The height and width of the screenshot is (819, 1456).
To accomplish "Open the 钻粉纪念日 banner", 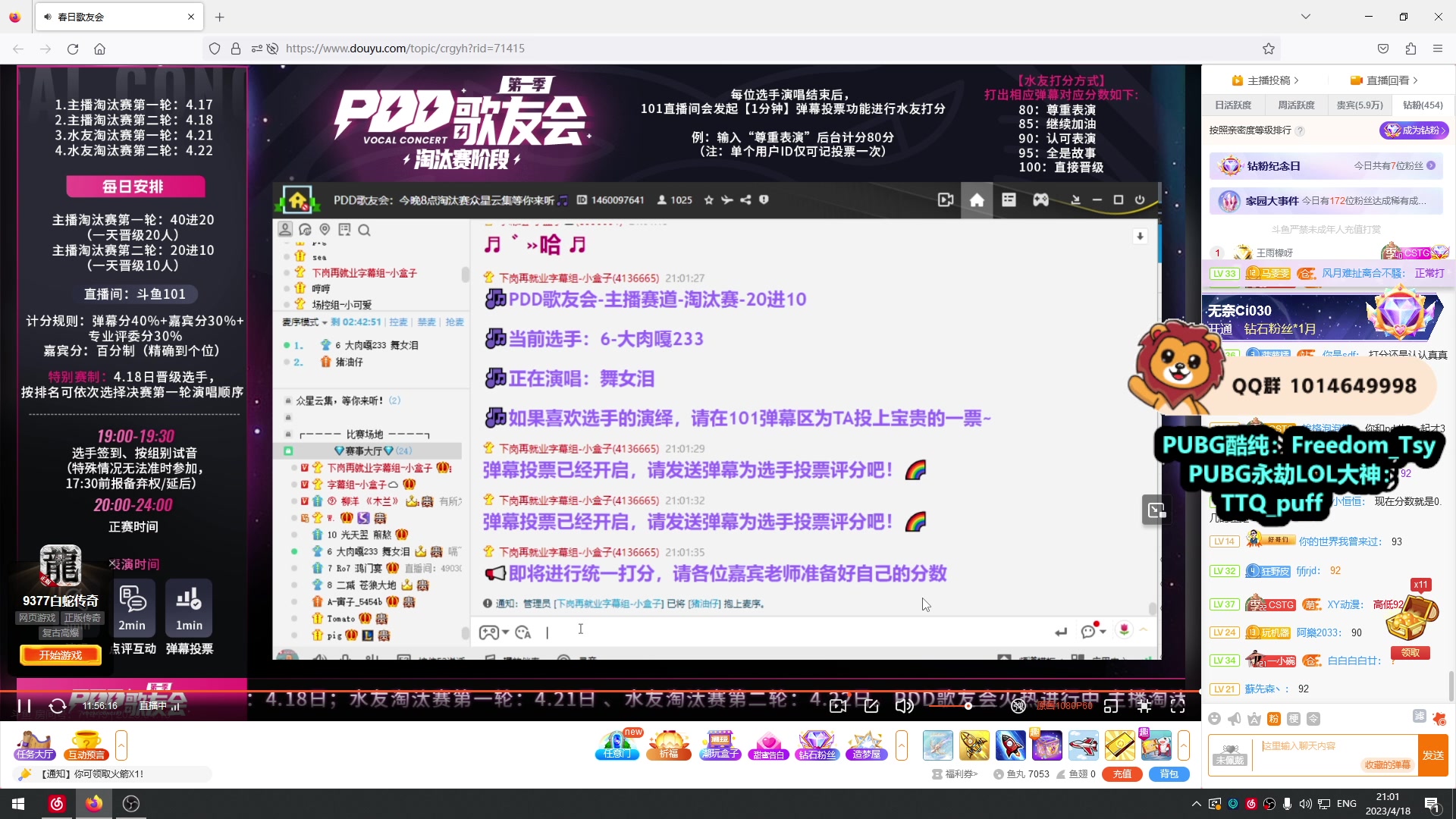I will click(x=1326, y=166).
